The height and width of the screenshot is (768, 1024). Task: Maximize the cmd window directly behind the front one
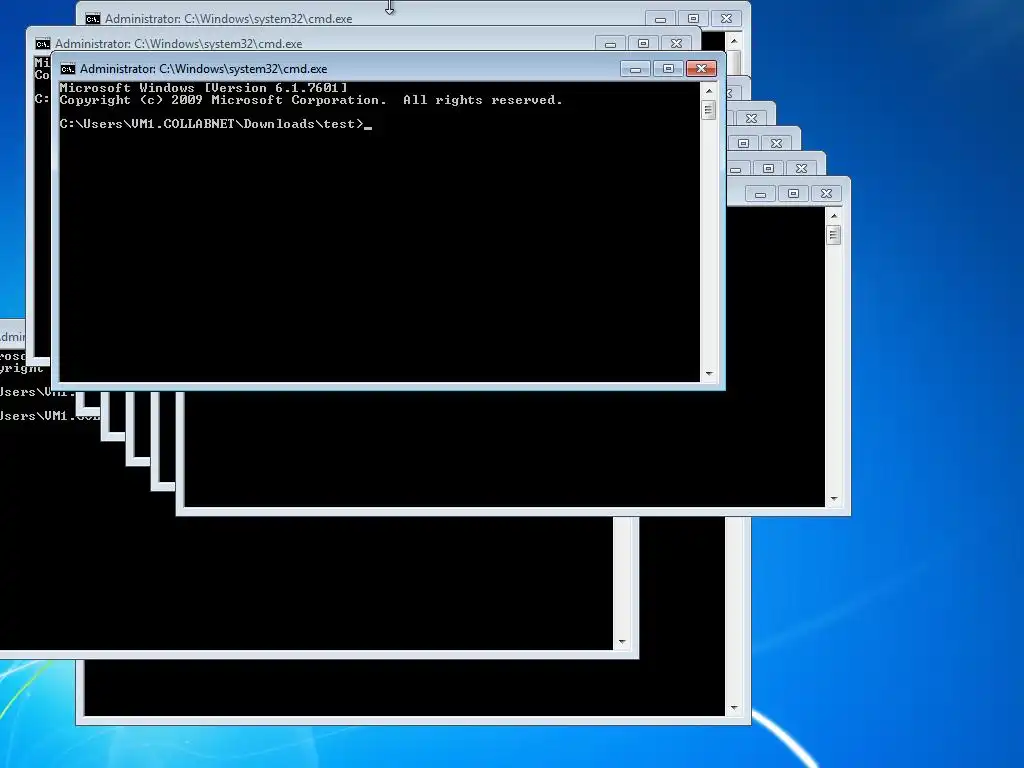tap(643, 44)
